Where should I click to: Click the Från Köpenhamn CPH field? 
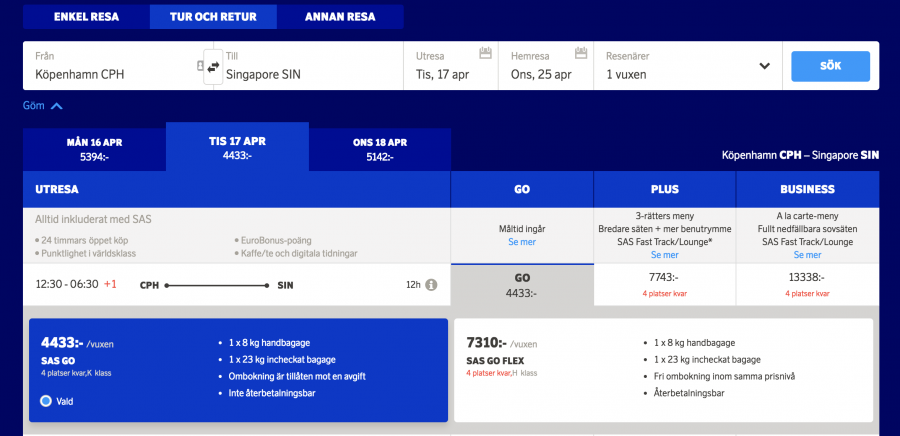click(x=110, y=66)
